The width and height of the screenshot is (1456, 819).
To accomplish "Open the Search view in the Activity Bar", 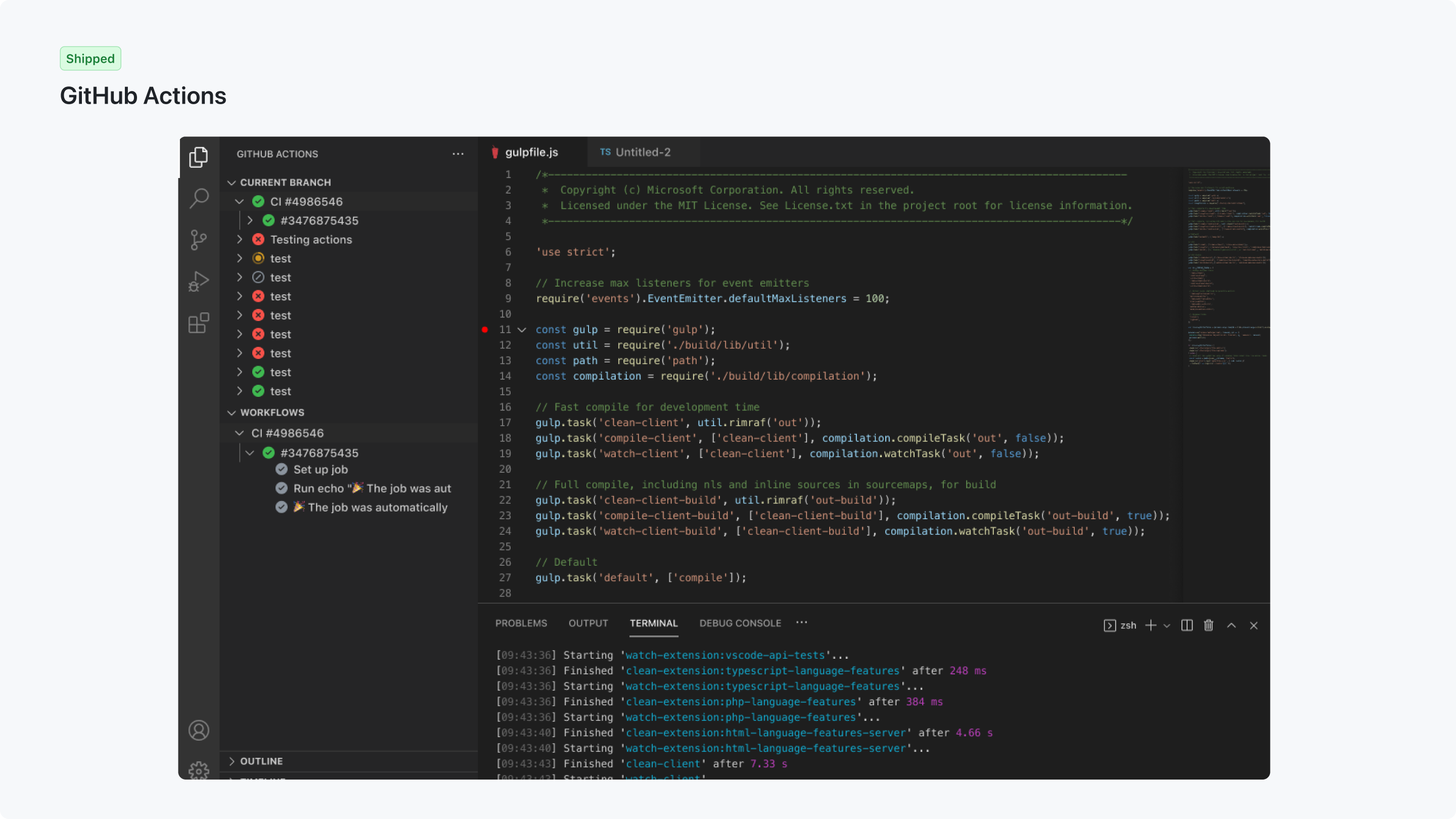I will point(198,198).
